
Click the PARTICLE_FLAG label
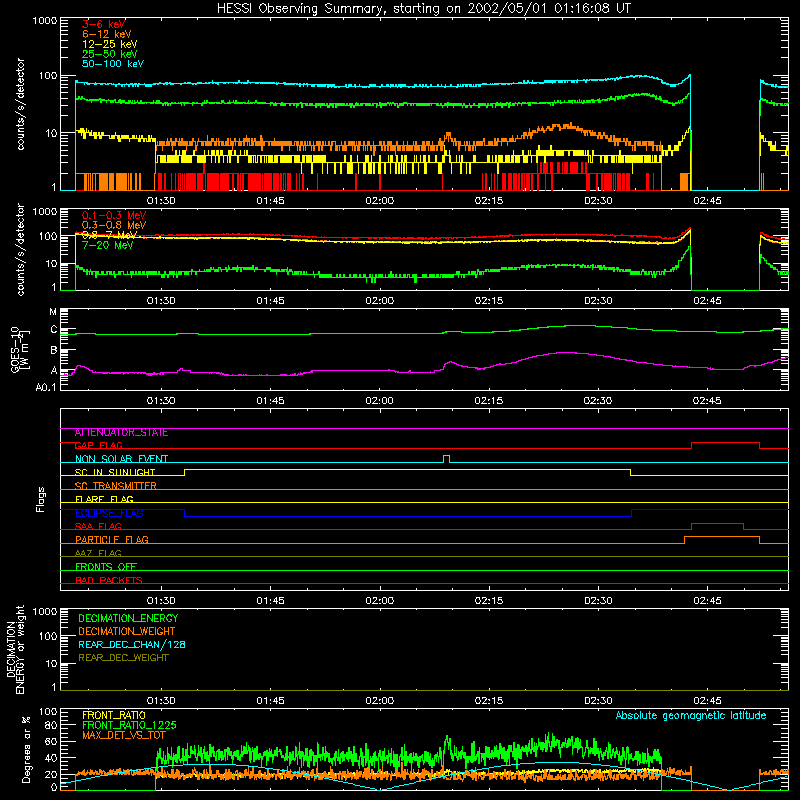tap(112, 540)
